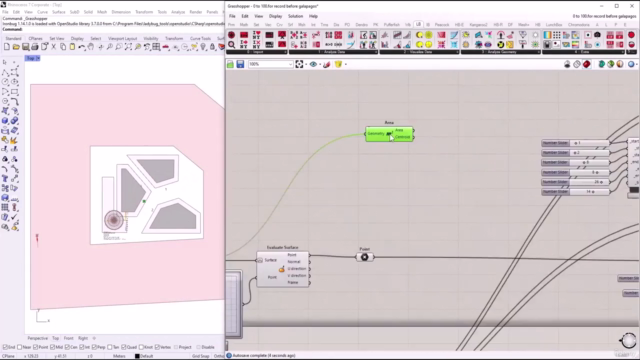Select the Pan hand tool in Rhino
Viewport: 640px width, 360px height.
pyautogui.click(x=91, y=47)
